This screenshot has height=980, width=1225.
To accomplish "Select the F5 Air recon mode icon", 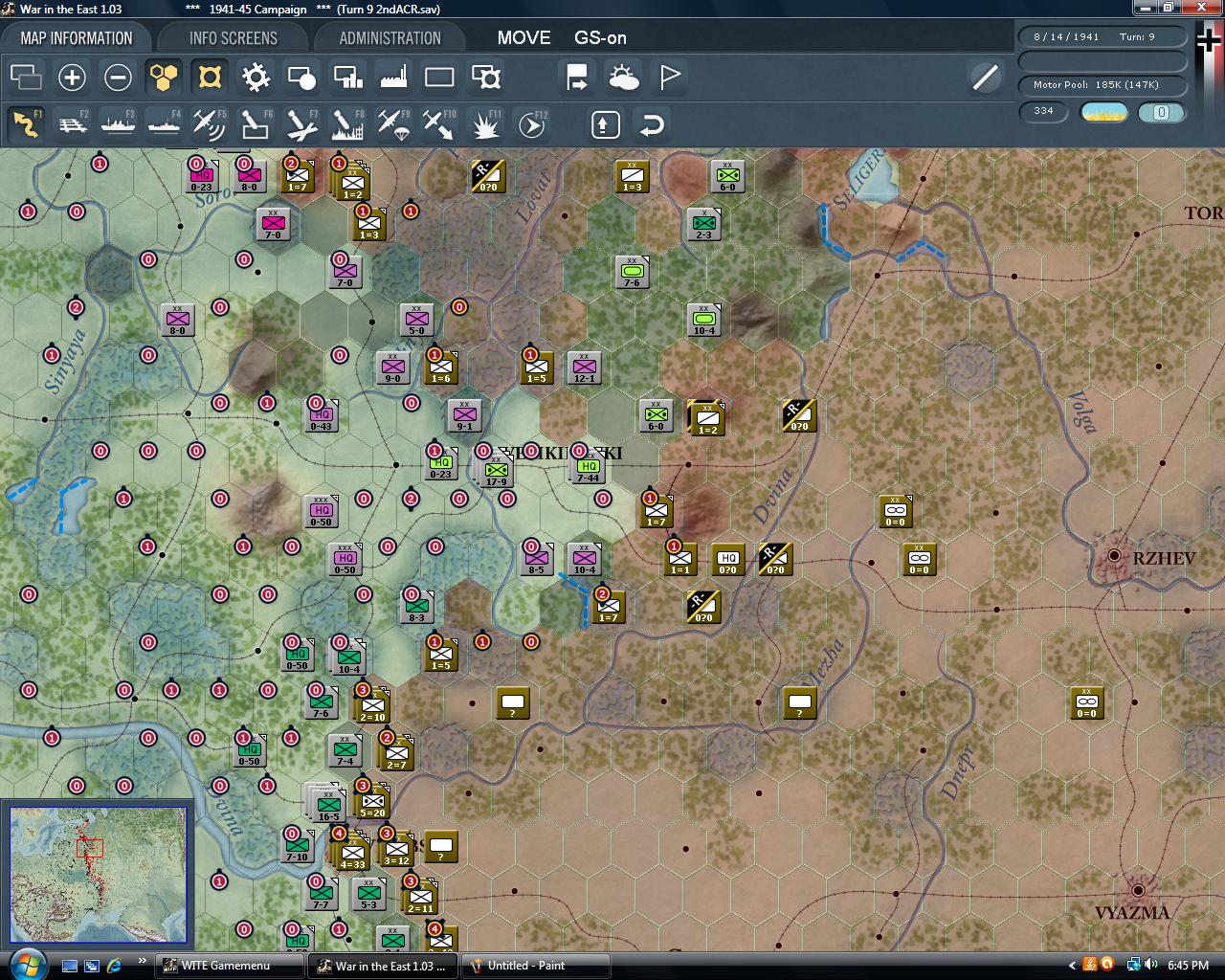I will pos(211,123).
